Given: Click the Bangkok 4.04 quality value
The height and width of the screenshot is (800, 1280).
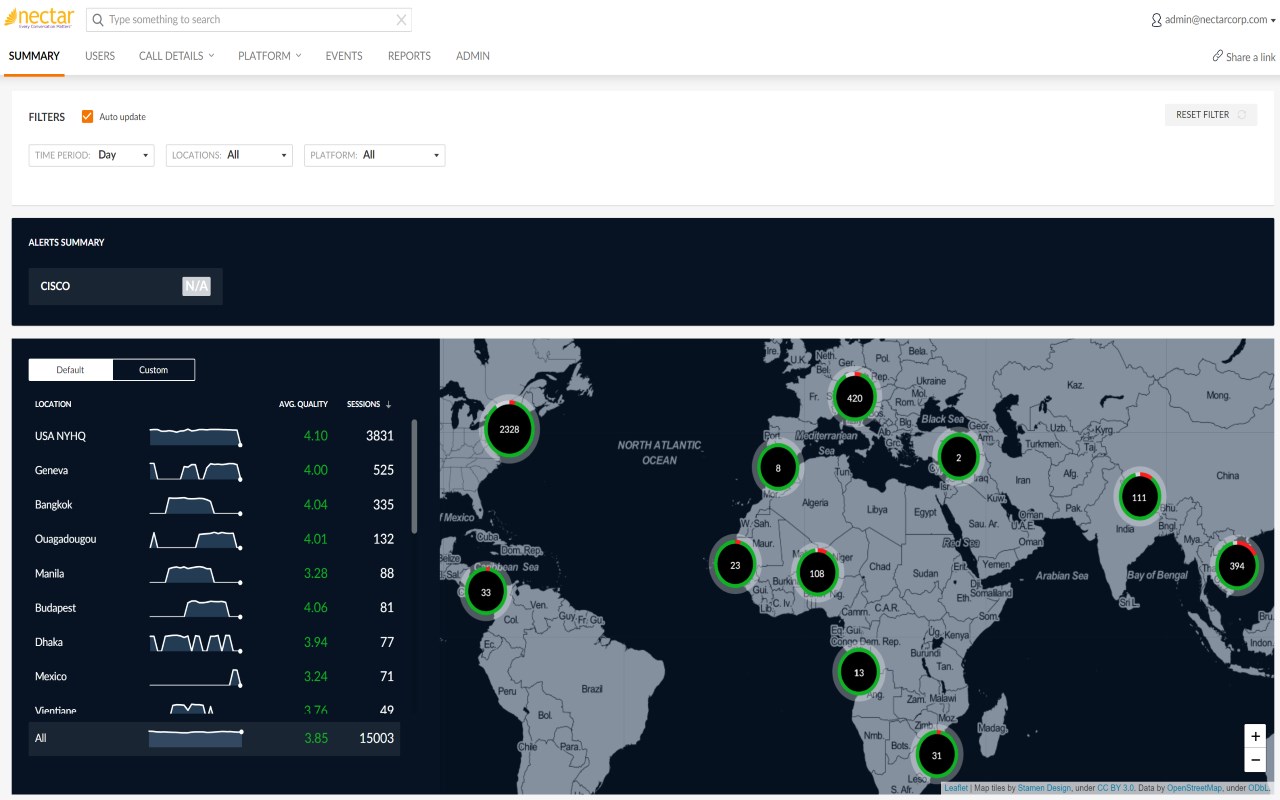Looking at the screenshot, I should [x=315, y=505].
